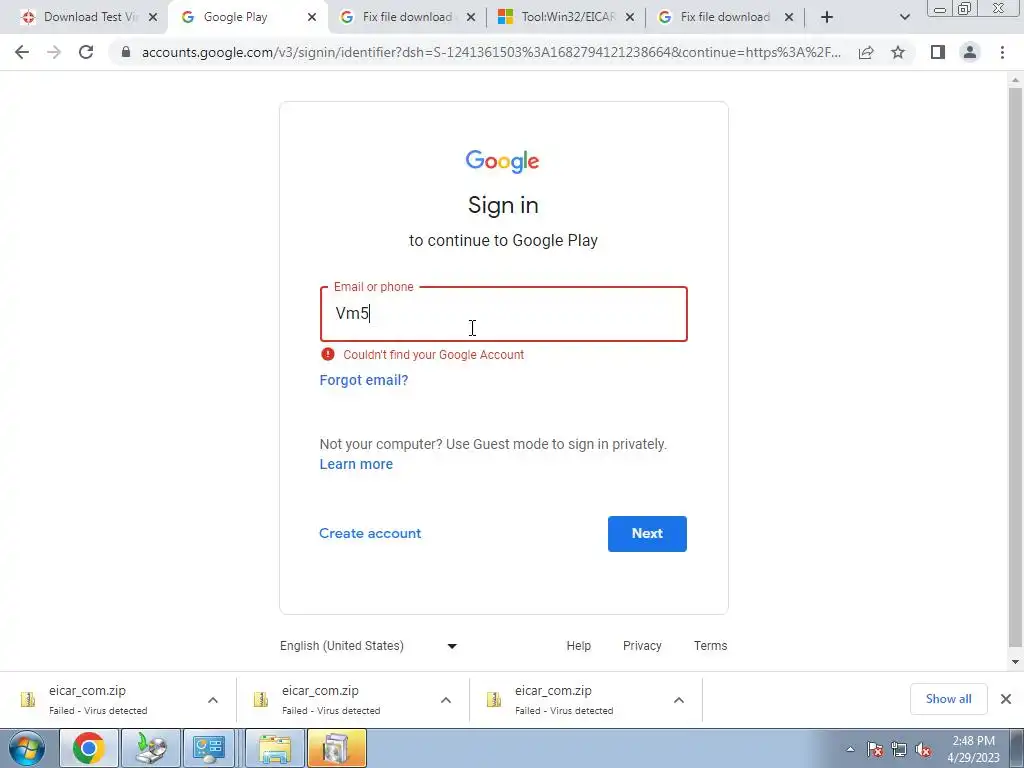Close the downloads bar
This screenshot has width=1024, height=768.
tap(1006, 699)
